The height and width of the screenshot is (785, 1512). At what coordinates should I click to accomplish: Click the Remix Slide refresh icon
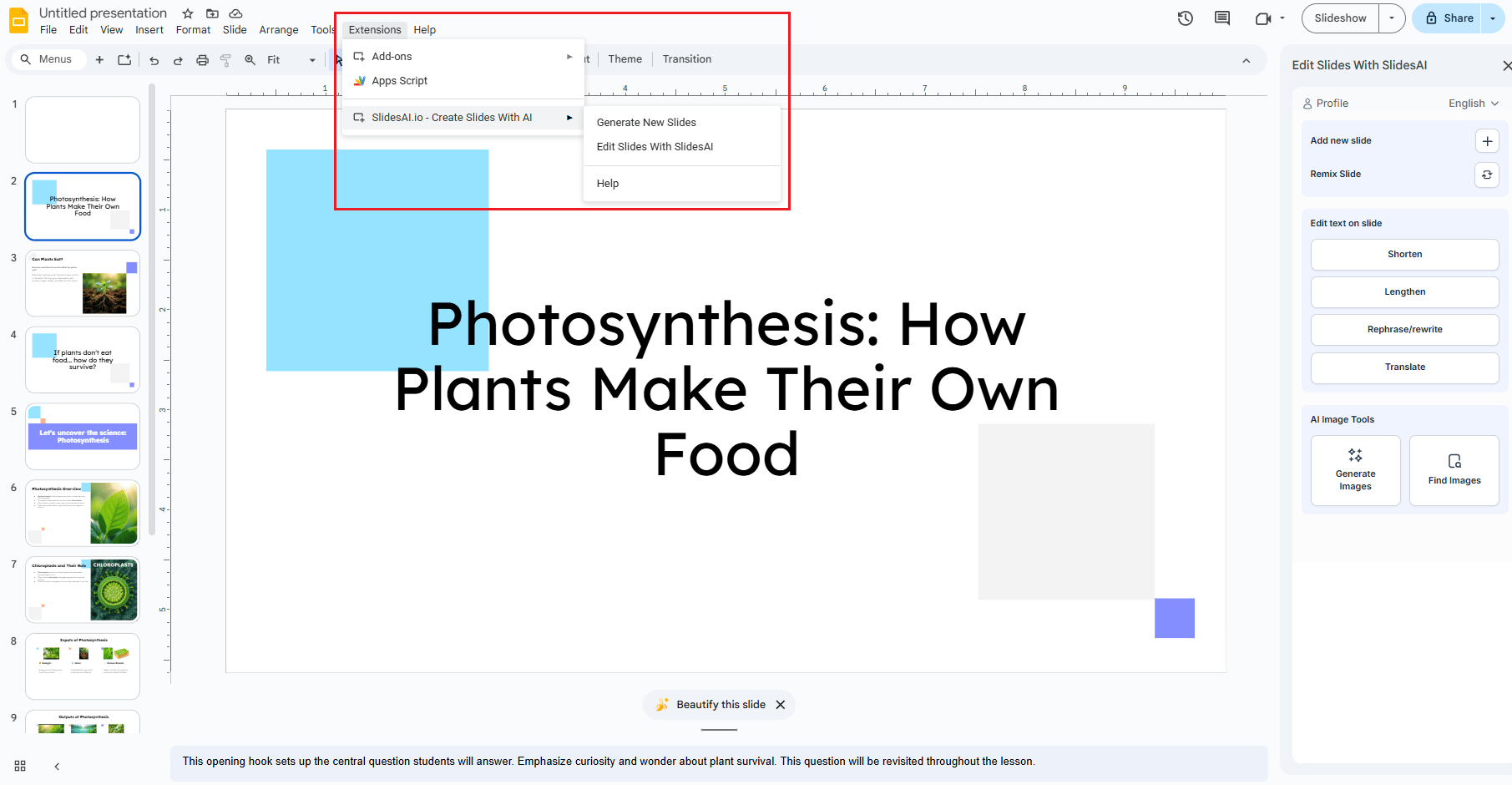click(x=1487, y=175)
